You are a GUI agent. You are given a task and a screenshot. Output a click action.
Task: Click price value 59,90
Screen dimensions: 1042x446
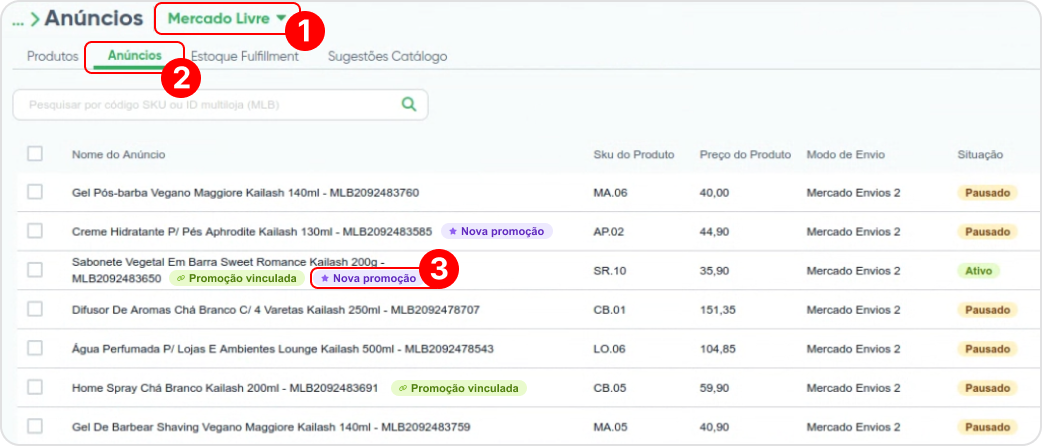coord(714,388)
